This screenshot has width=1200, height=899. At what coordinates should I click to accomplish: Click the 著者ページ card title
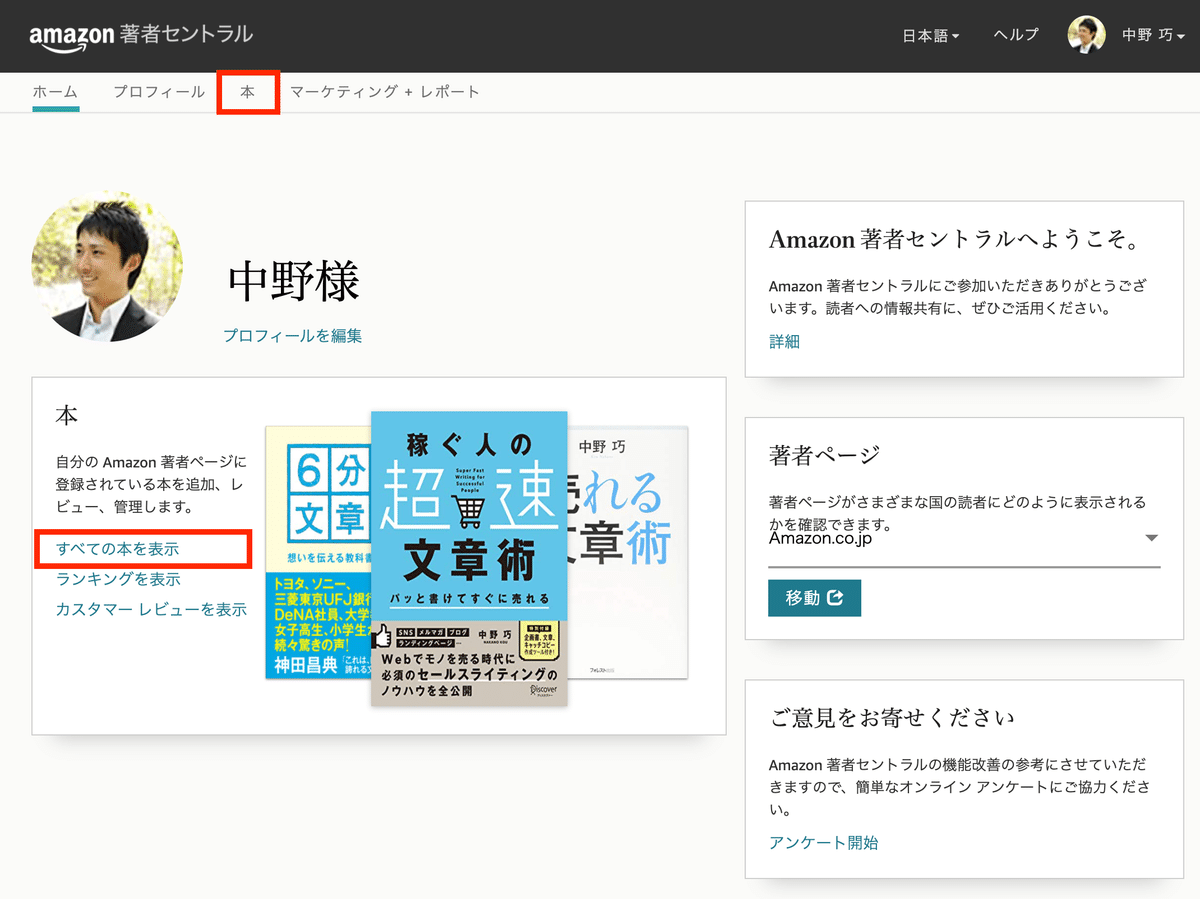825,455
